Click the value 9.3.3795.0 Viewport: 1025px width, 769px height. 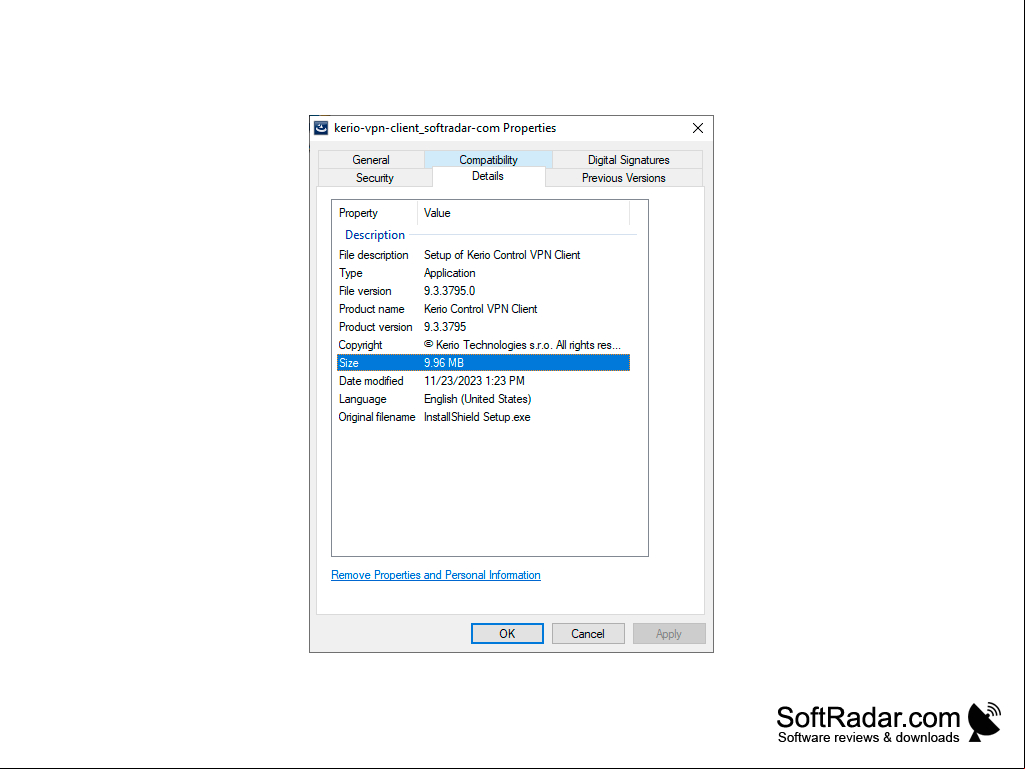[449, 291]
